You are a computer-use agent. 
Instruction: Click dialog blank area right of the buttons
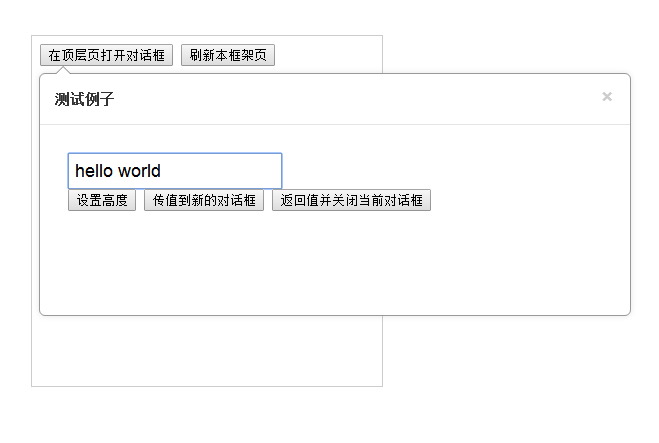tap(530, 201)
